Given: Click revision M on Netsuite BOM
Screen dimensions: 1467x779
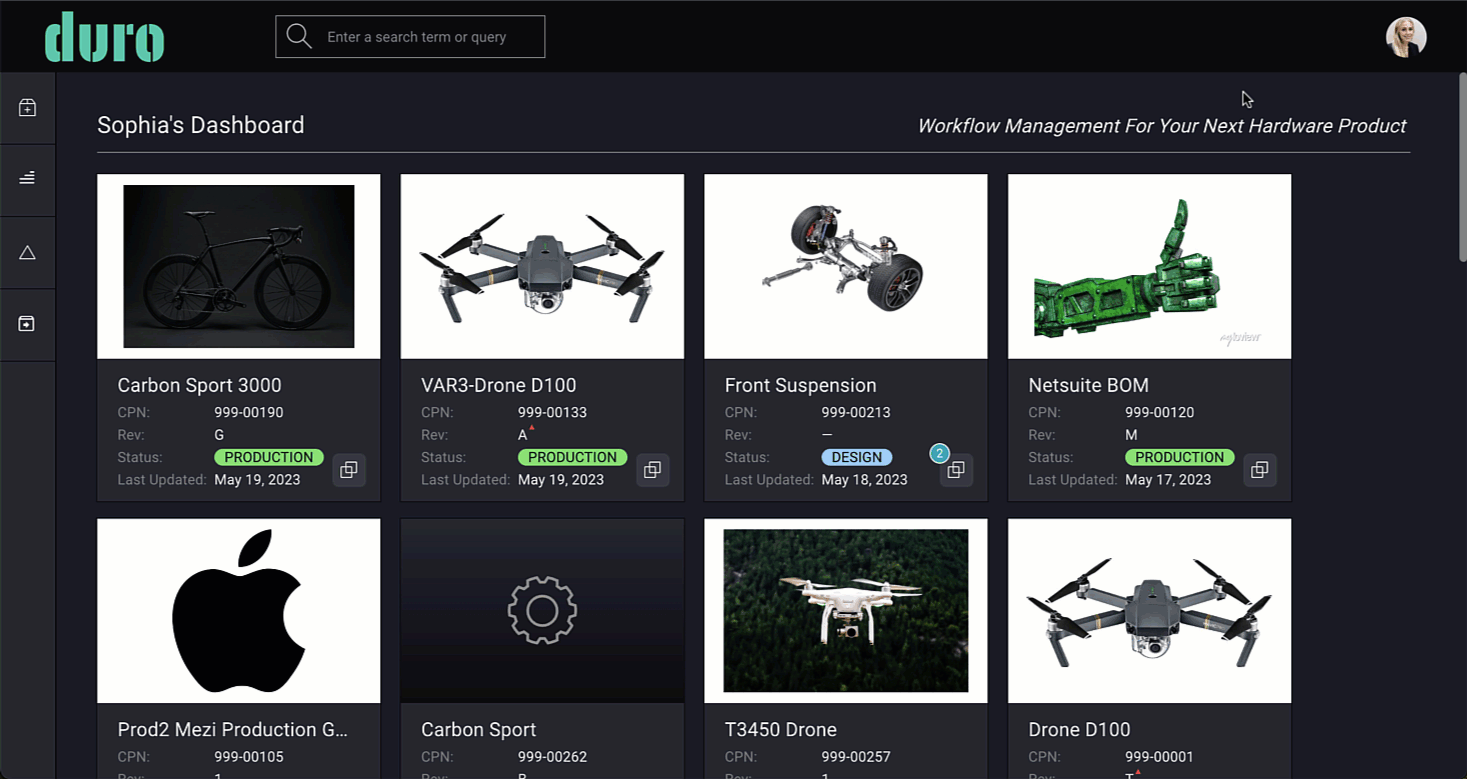Looking at the screenshot, I should 1131,435.
